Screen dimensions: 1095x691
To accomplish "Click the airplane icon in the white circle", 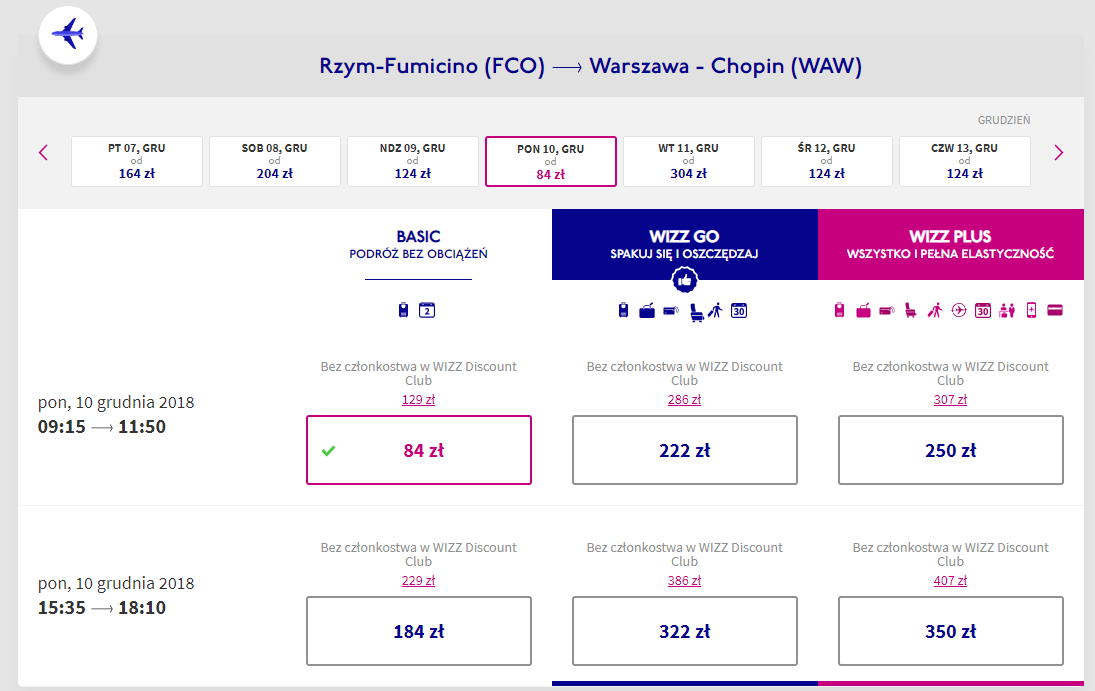I will [68, 34].
